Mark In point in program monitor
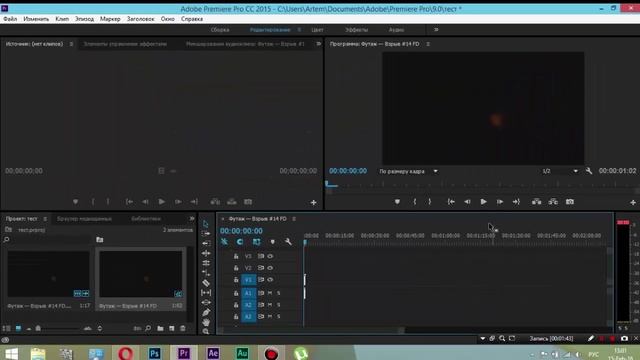The height and width of the screenshot is (360, 640). coord(415,202)
